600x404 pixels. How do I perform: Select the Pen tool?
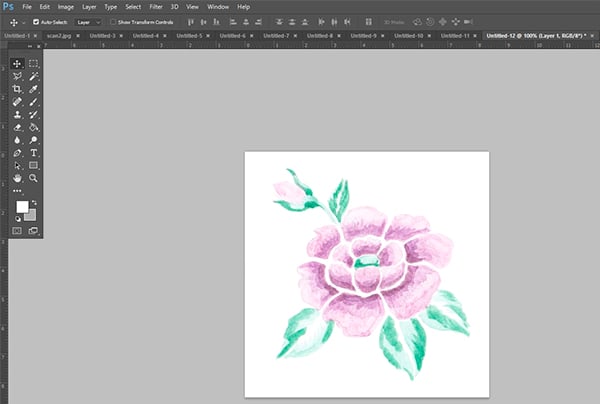17,153
